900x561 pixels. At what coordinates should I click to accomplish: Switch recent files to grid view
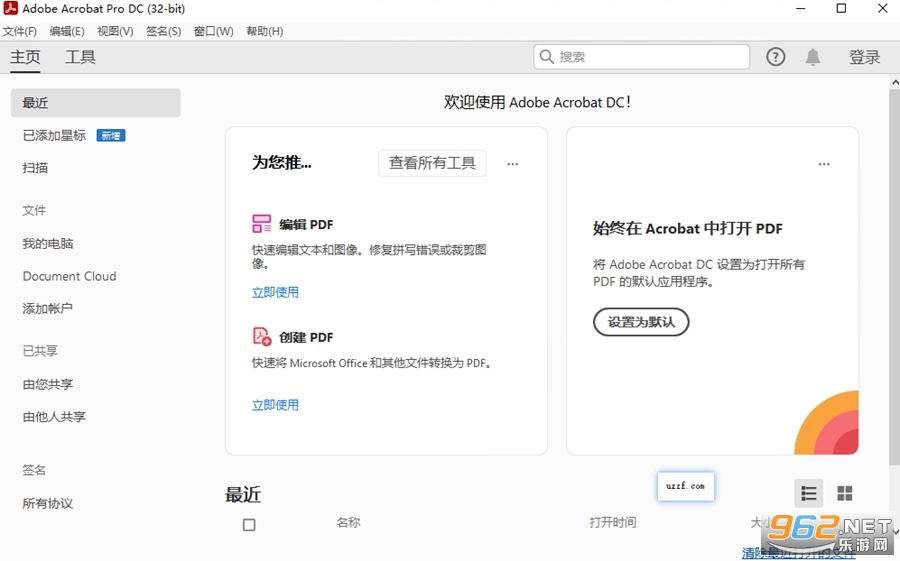844,493
